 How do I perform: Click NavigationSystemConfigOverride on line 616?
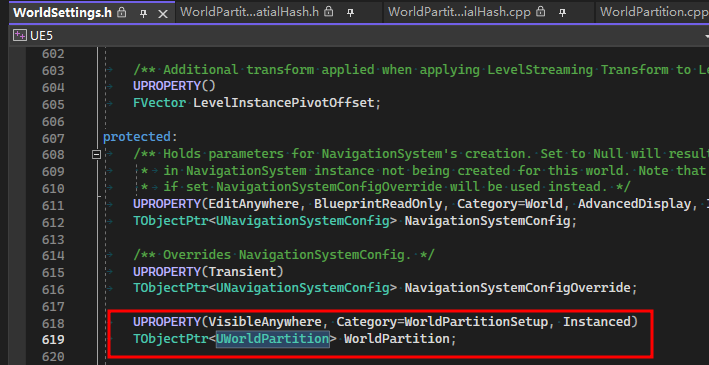[x=517, y=288]
